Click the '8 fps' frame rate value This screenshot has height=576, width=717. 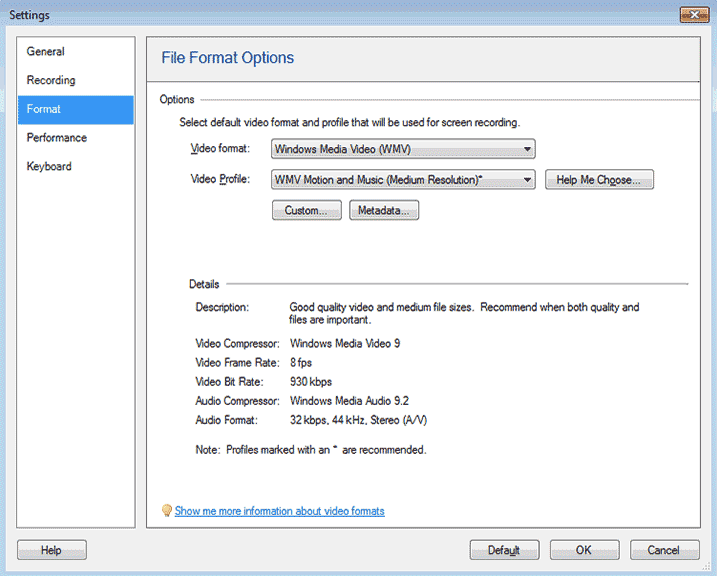click(x=301, y=363)
